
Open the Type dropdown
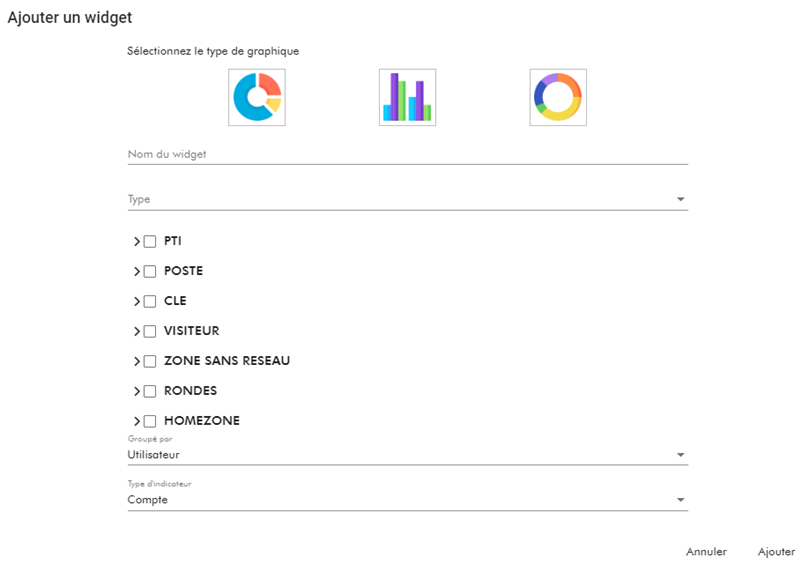(x=407, y=199)
